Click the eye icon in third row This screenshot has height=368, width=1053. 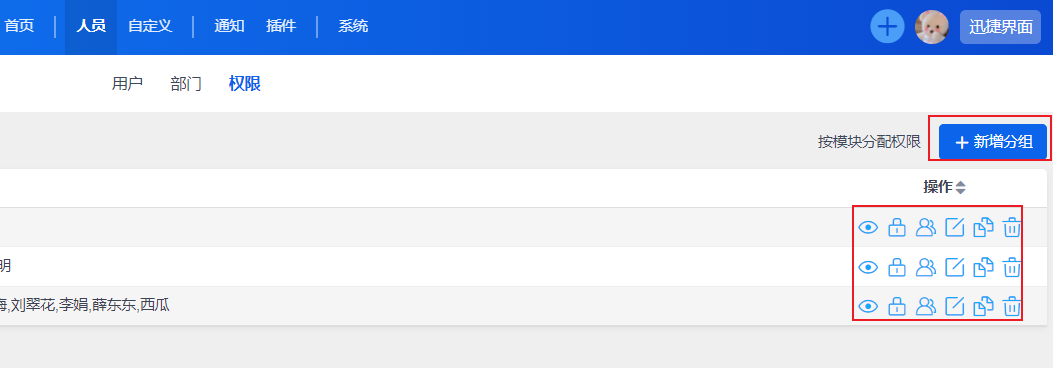click(x=868, y=307)
